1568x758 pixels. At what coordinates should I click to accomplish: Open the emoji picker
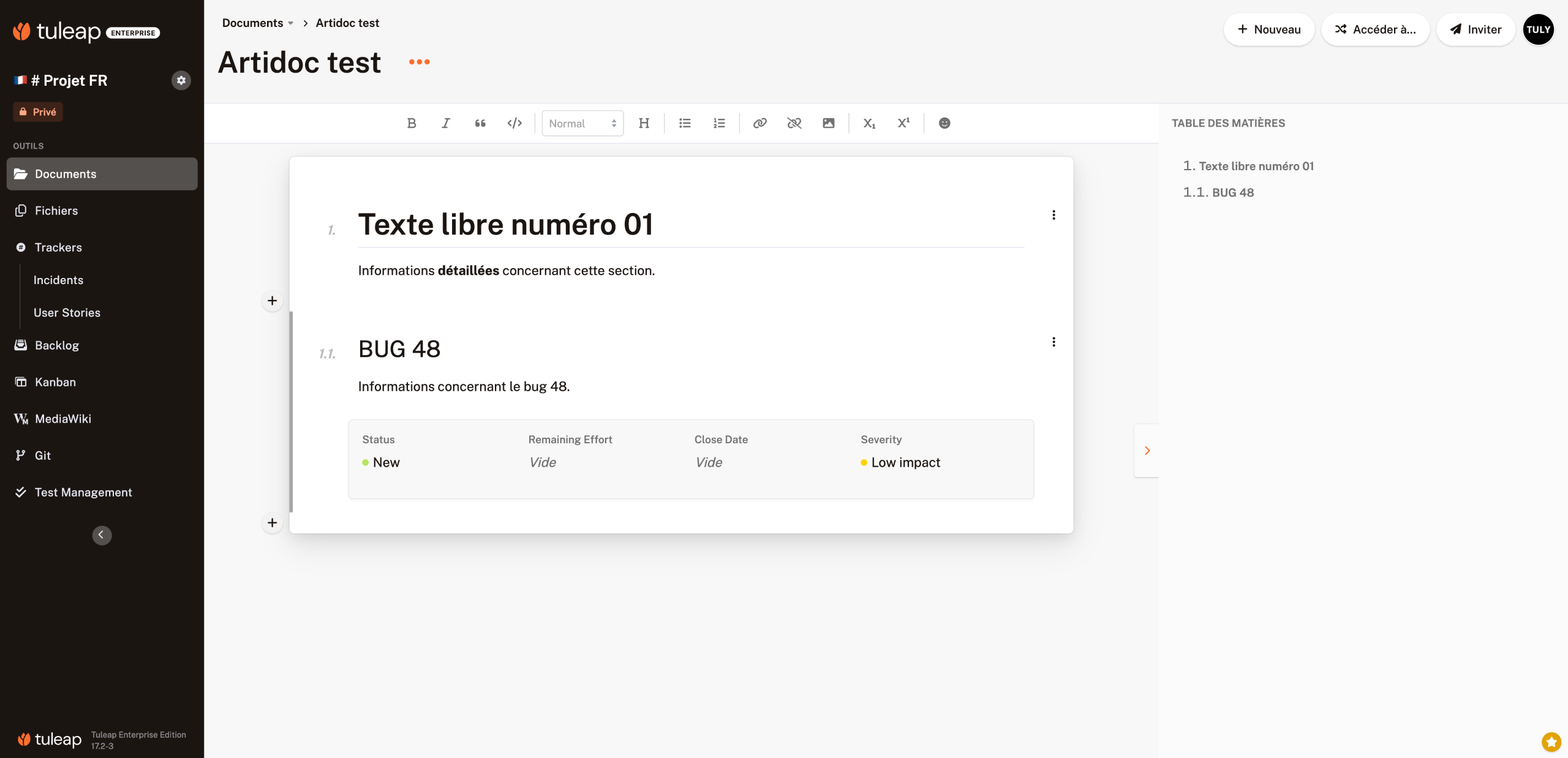point(944,123)
